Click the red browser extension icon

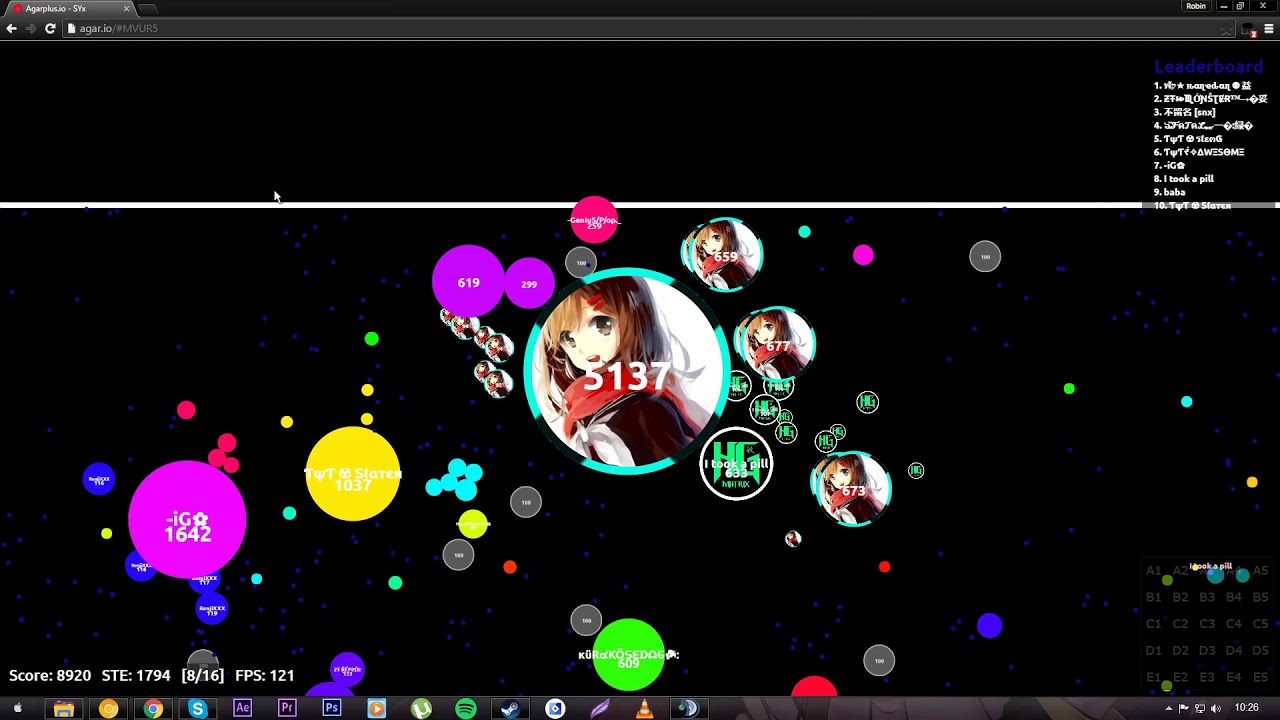(1249, 30)
